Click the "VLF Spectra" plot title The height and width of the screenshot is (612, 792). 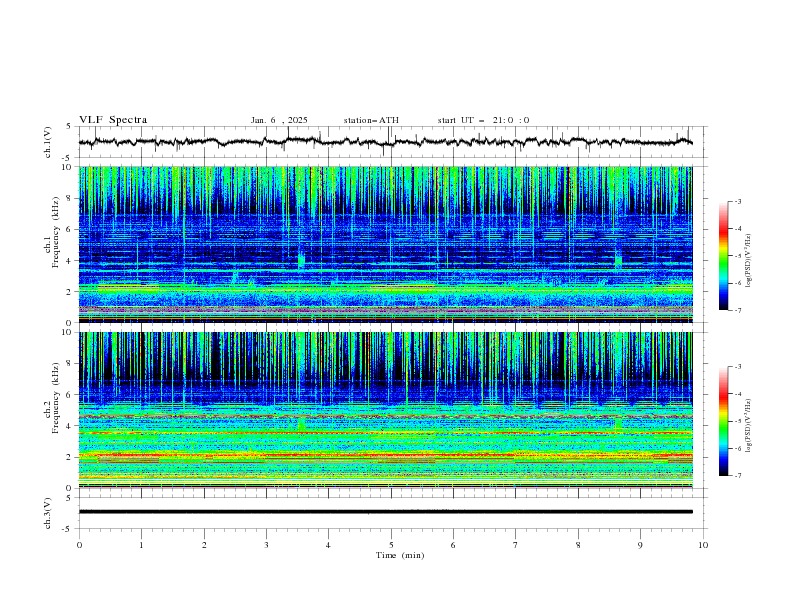[113, 120]
